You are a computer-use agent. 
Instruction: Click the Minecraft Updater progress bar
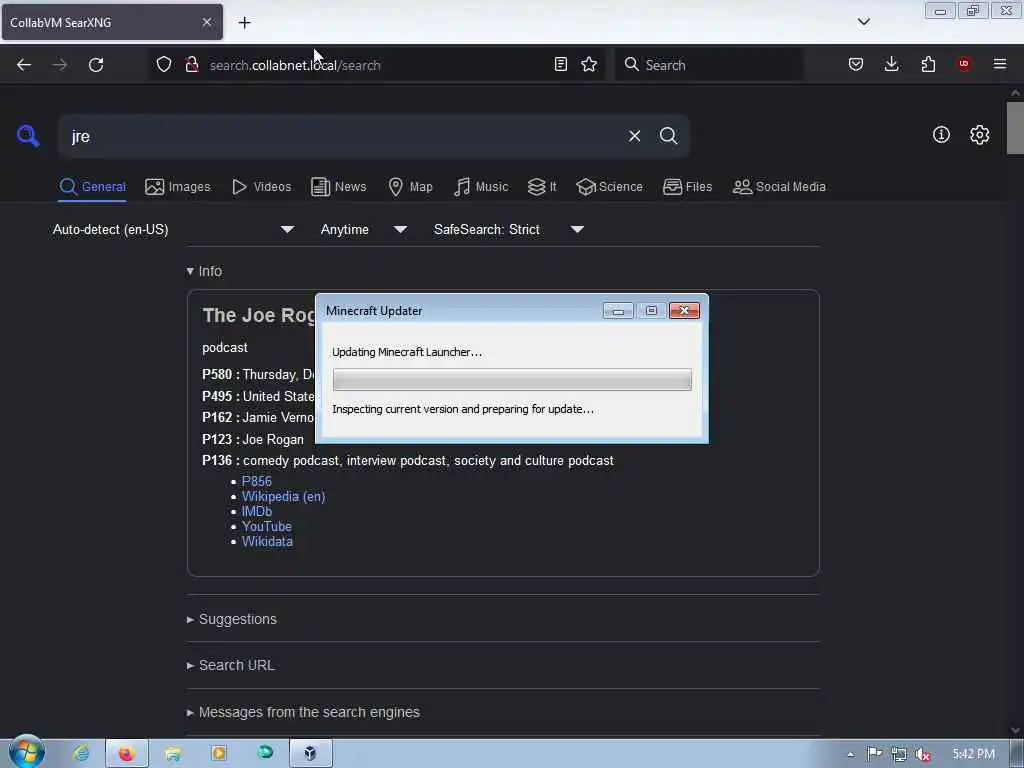point(512,379)
